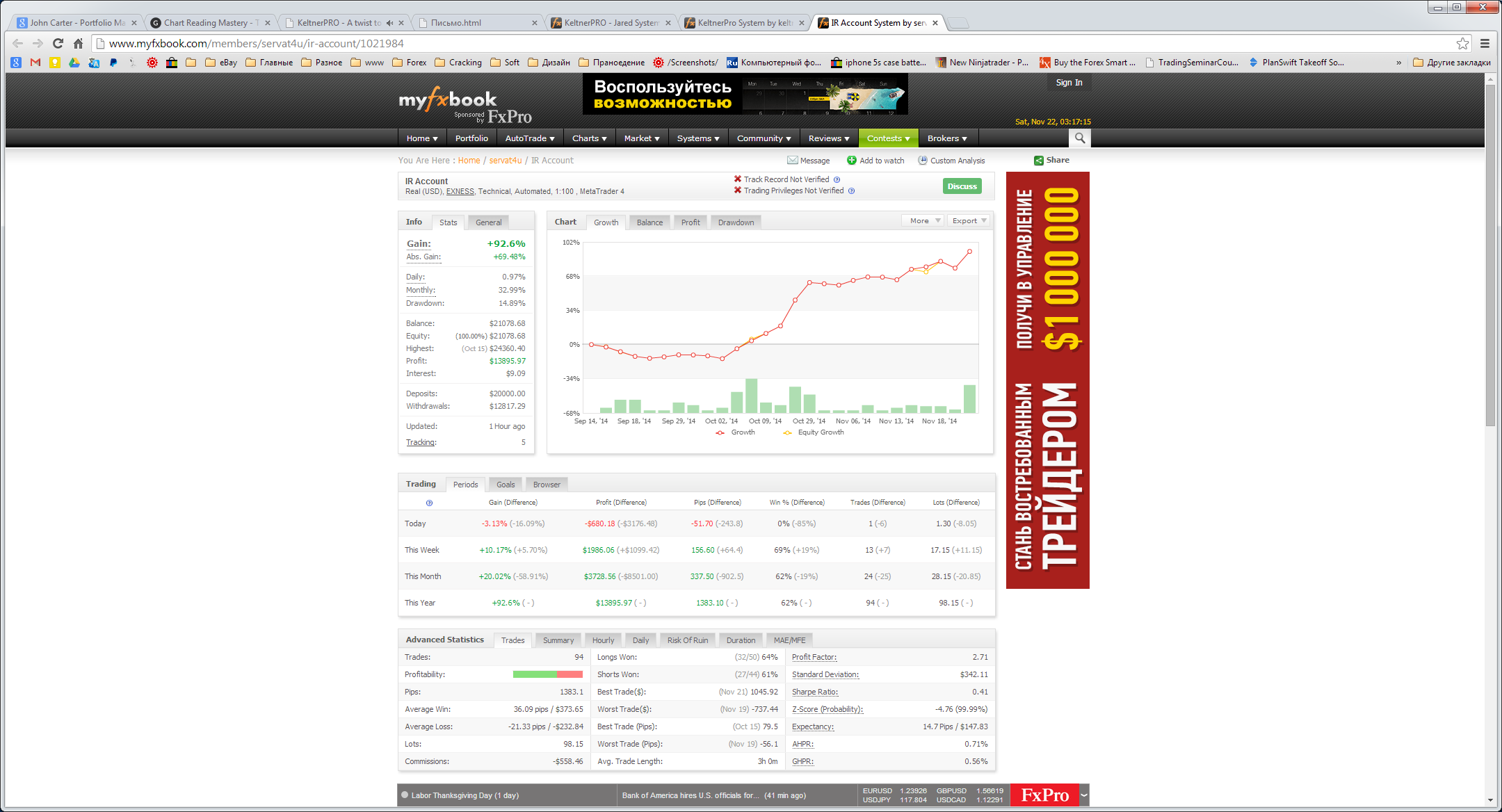The width and height of the screenshot is (1502, 812).
Task: Open the Risk Of Ruin statistics tab
Action: click(x=687, y=640)
